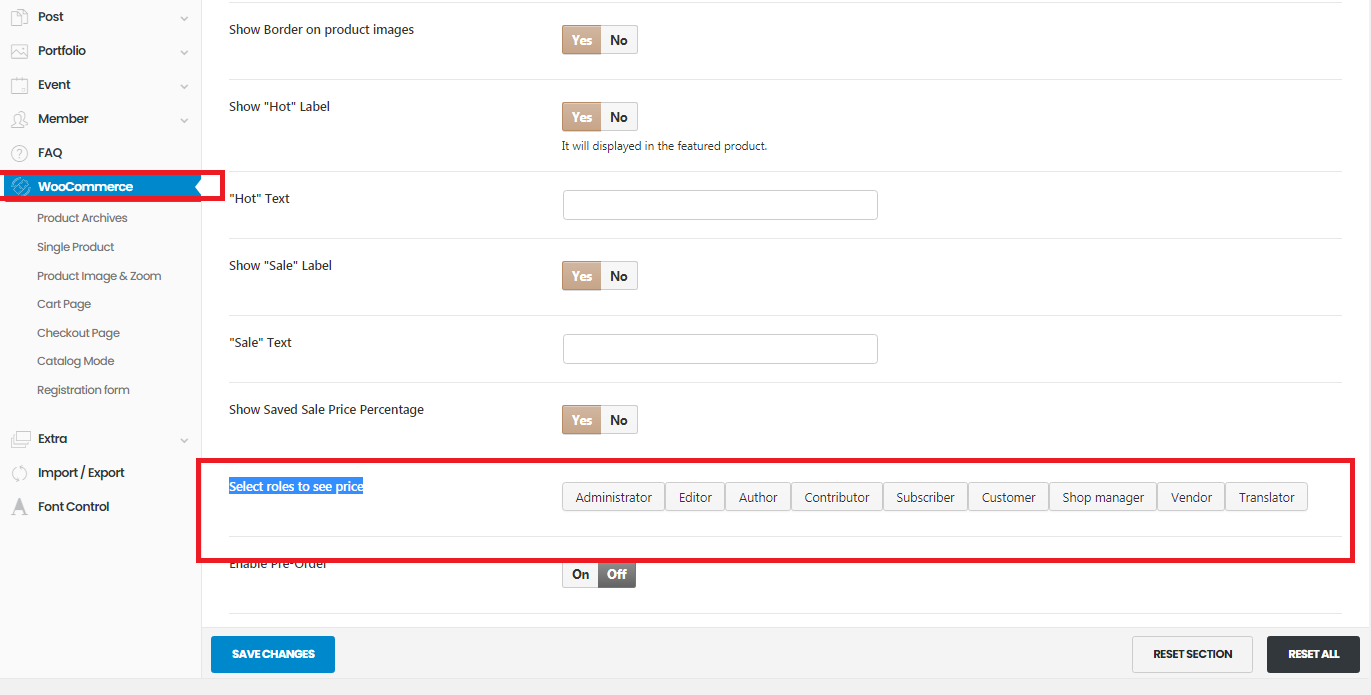This screenshot has height=695, width=1371.
Task: Disable Saved Sale Price Percentage with No
Action: pyautogui.click(x=619, y=420)
